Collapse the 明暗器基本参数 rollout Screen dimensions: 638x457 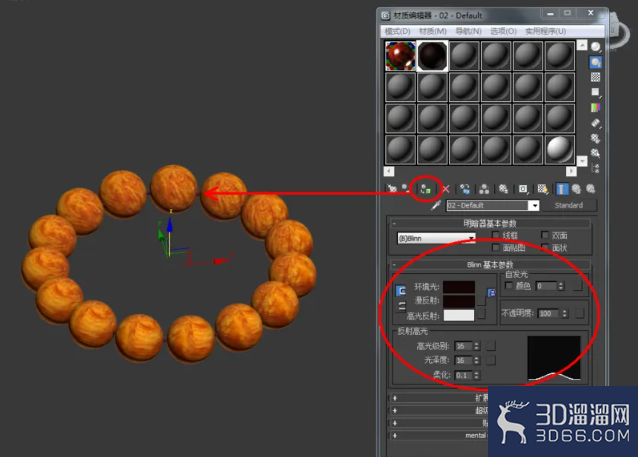point(491,223)
